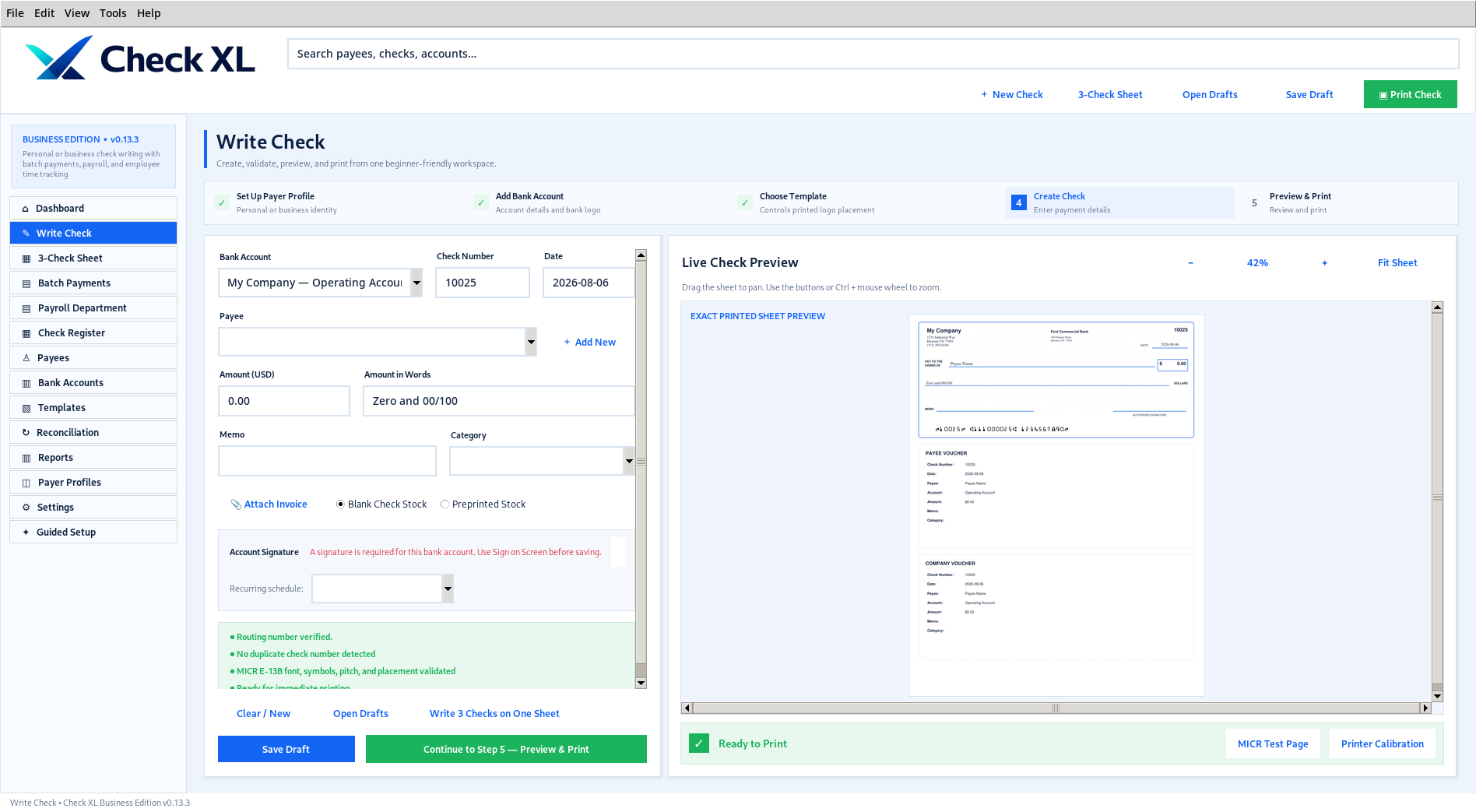Click the Bank Accounts building icon
Viewport: 1476px width, 812px height.
(26, 383)
